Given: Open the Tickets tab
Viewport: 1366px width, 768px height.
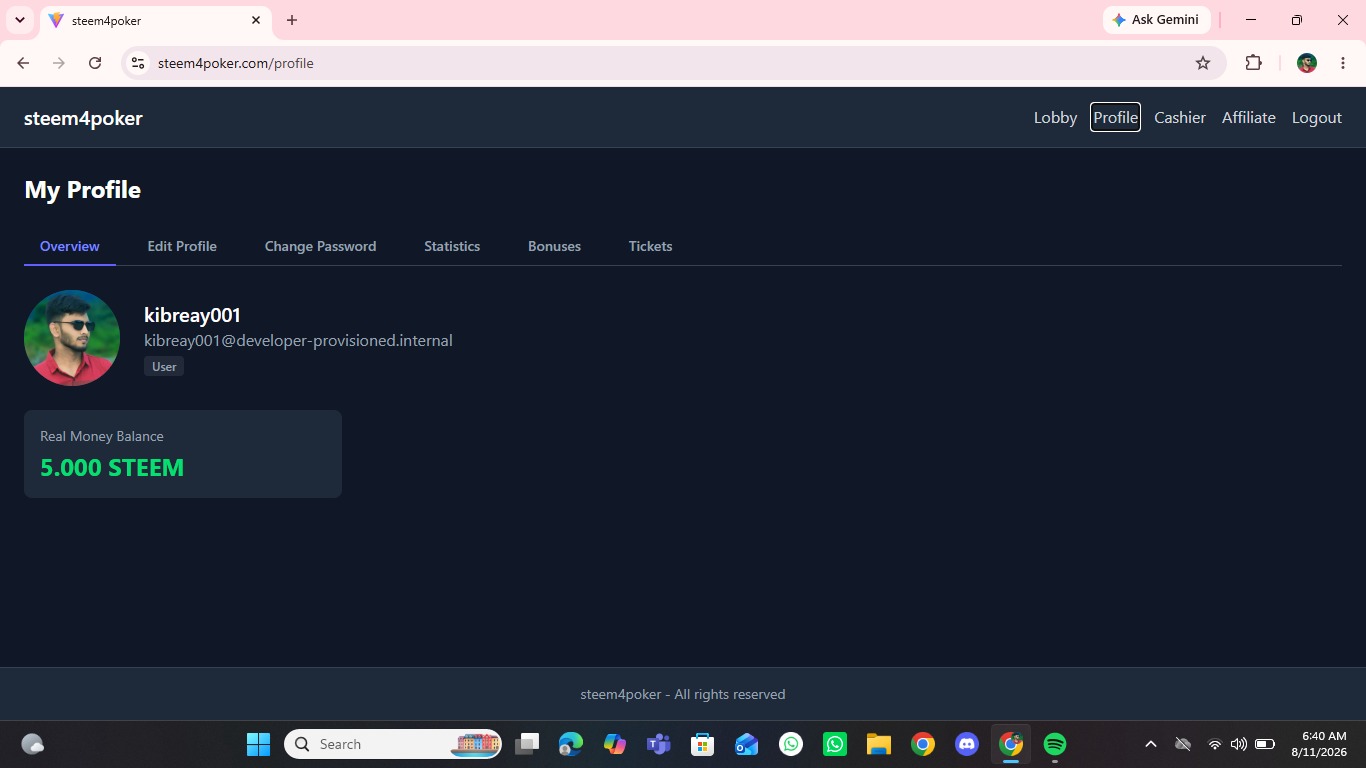Looking at the screenshot, I should point(650,246).
